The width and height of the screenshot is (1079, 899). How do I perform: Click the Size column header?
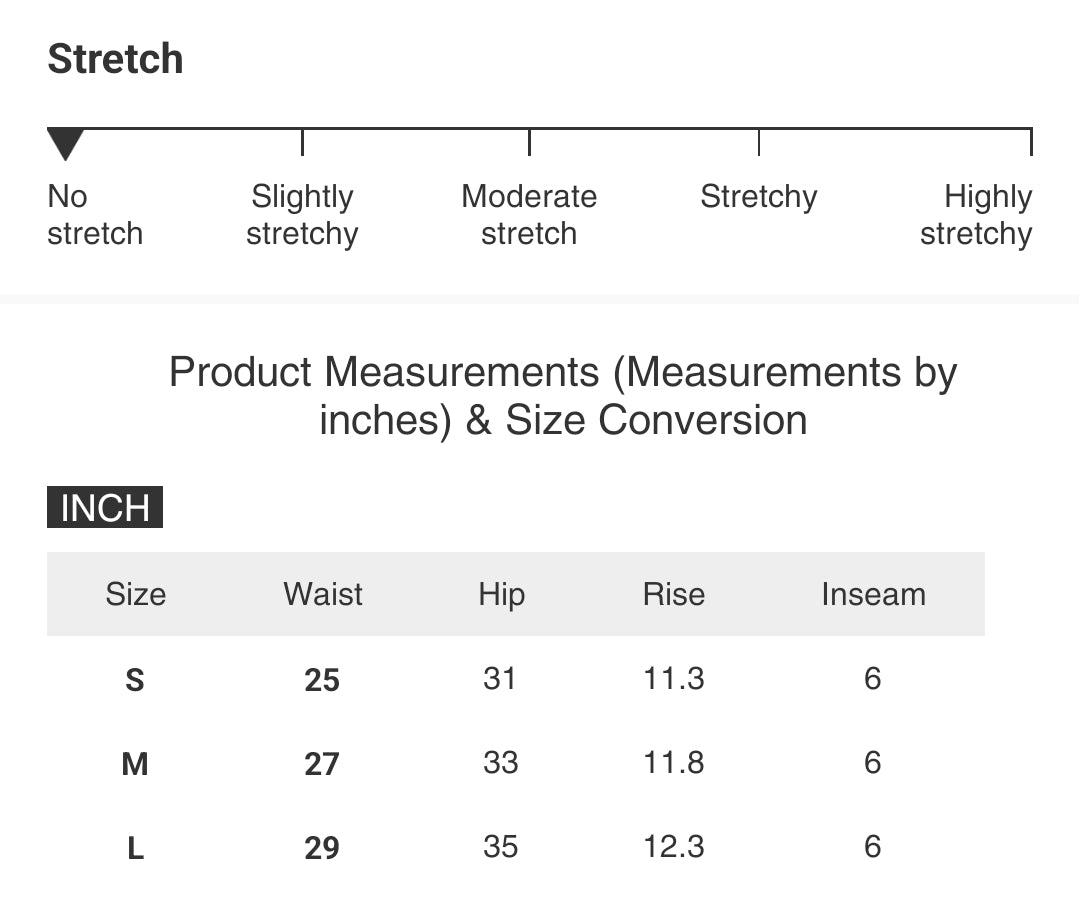[x=135, y=594]
